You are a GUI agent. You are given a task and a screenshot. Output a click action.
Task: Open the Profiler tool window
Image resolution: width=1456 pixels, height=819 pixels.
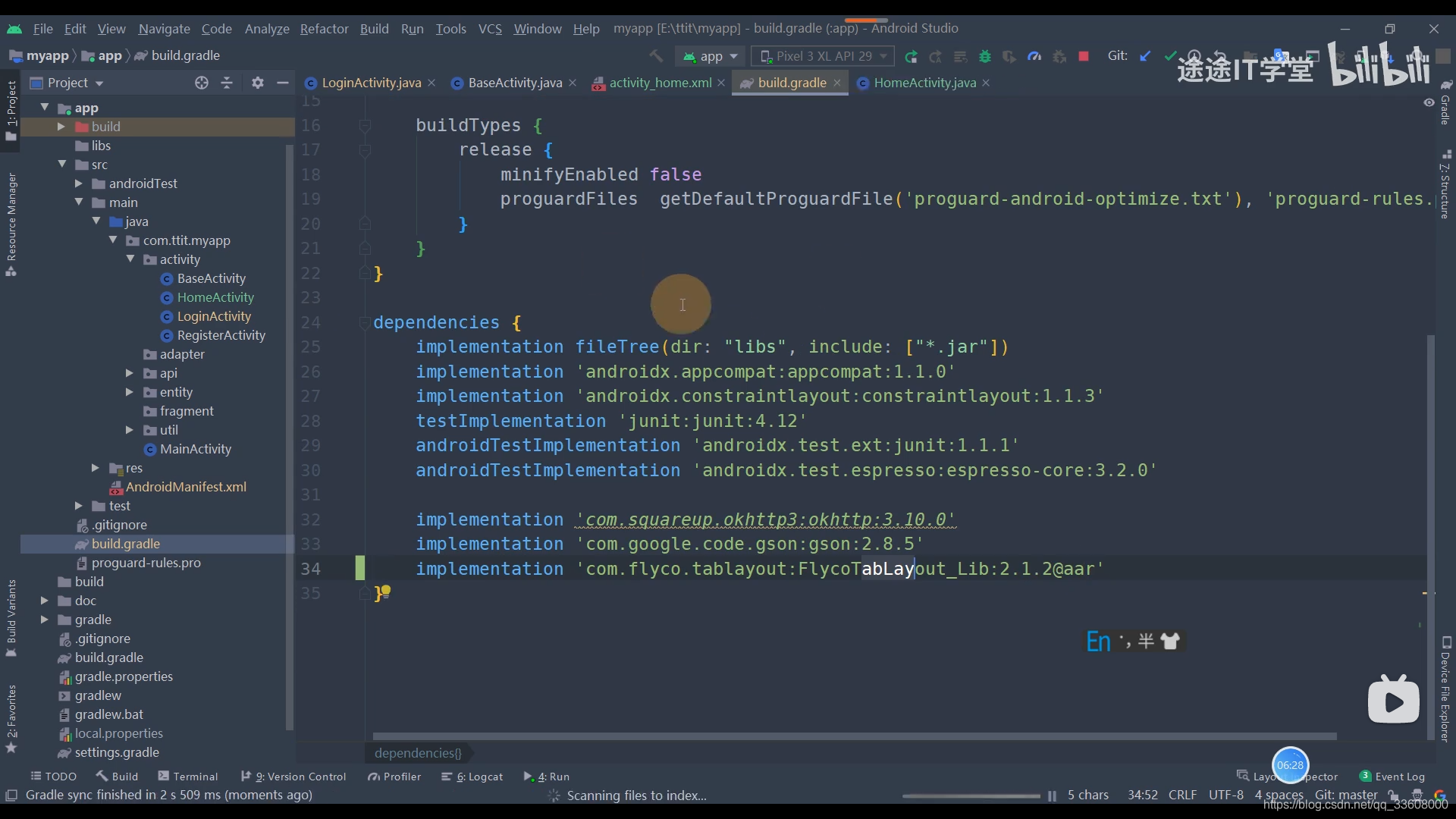click(x=394, y=777)
